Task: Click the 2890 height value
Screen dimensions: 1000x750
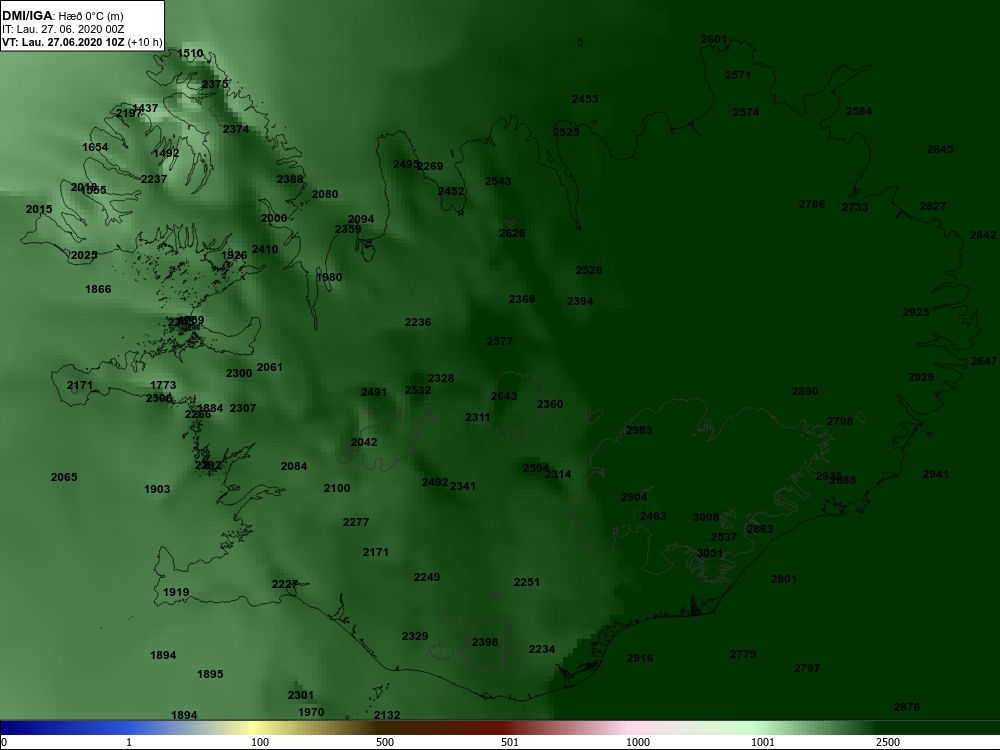Action: point(804,392)
